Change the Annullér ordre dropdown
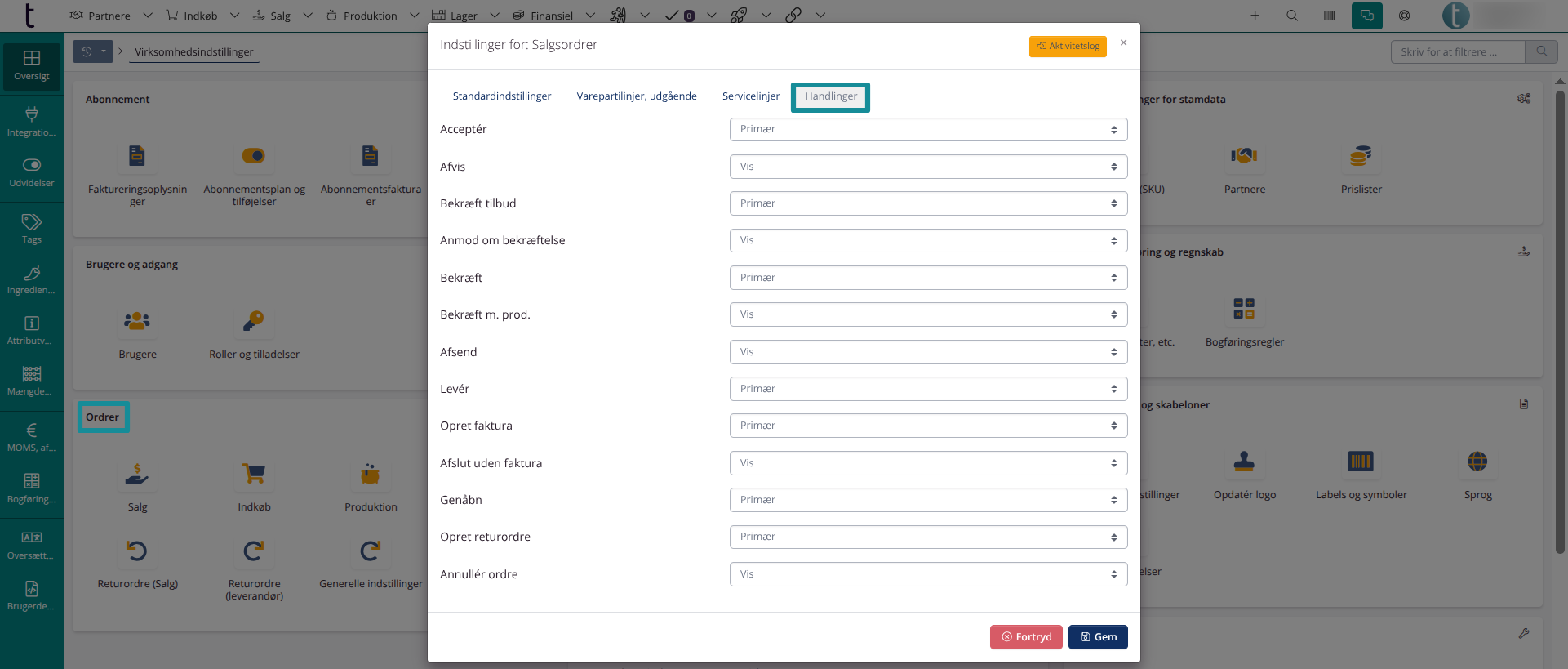The image size is (1568, 669). click(928, 574)
